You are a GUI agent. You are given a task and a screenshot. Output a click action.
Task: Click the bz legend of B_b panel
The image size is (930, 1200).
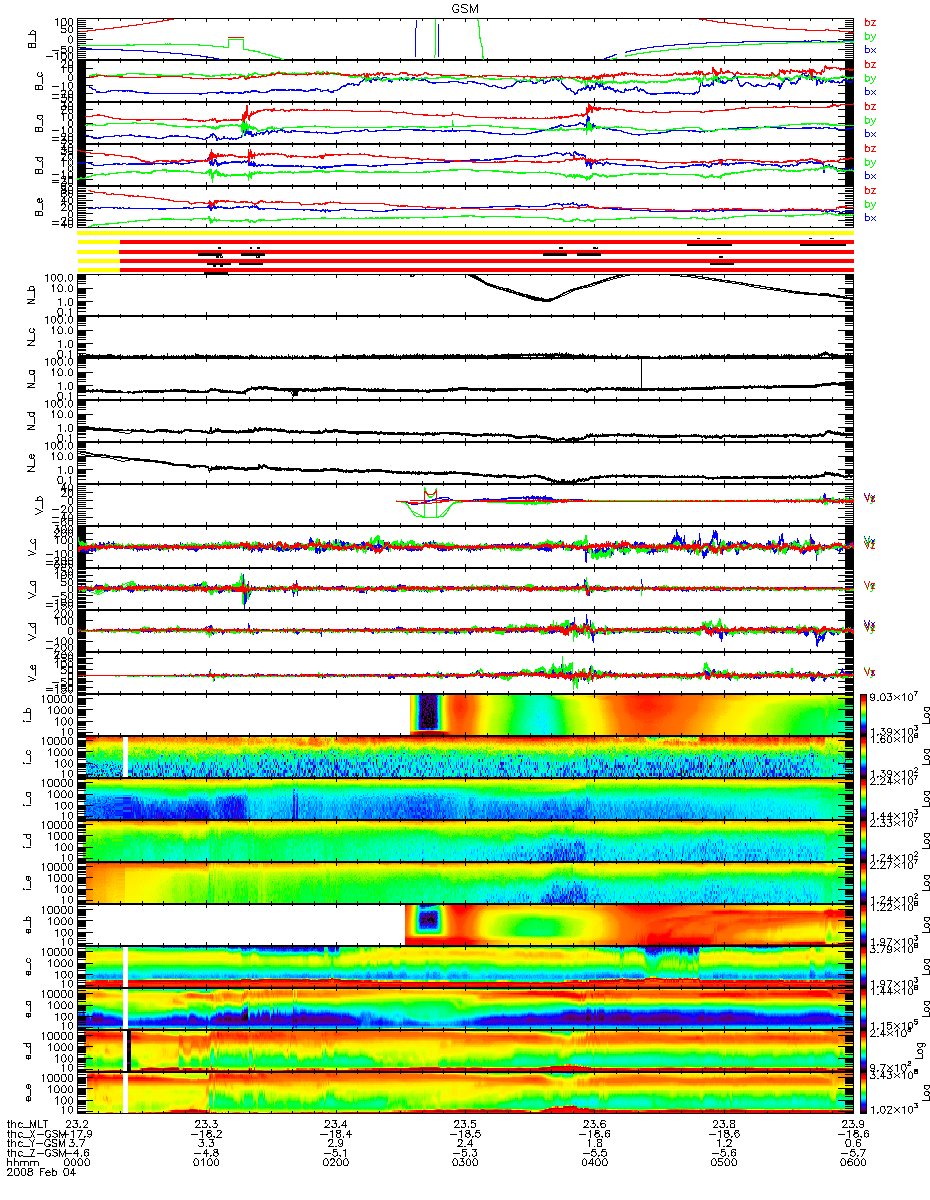(x=870, y=22)
